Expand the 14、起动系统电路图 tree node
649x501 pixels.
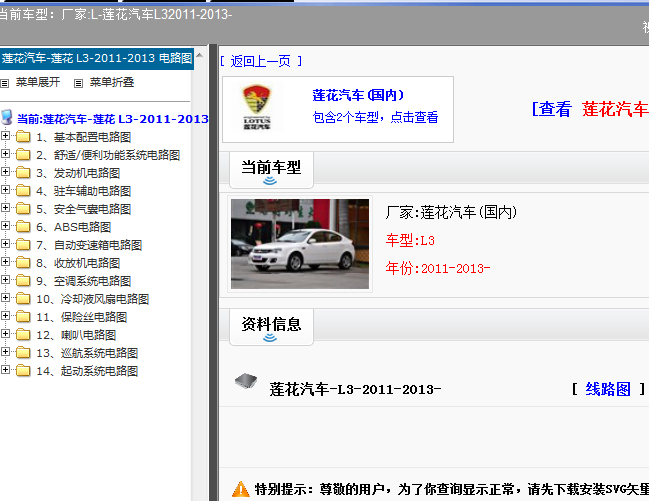[x=5, y=370]
